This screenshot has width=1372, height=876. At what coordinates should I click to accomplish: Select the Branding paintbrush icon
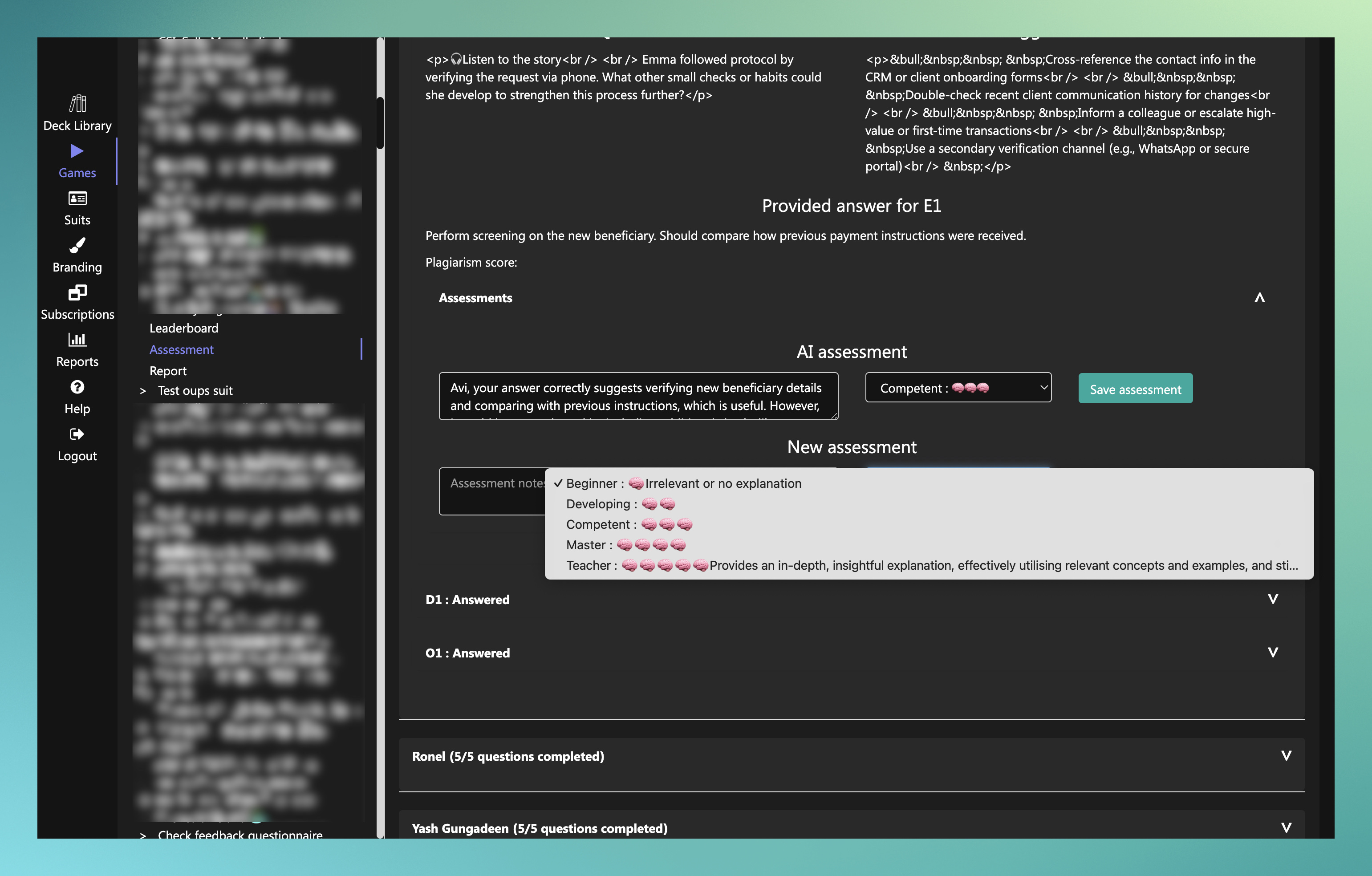[x=77, y=246]
